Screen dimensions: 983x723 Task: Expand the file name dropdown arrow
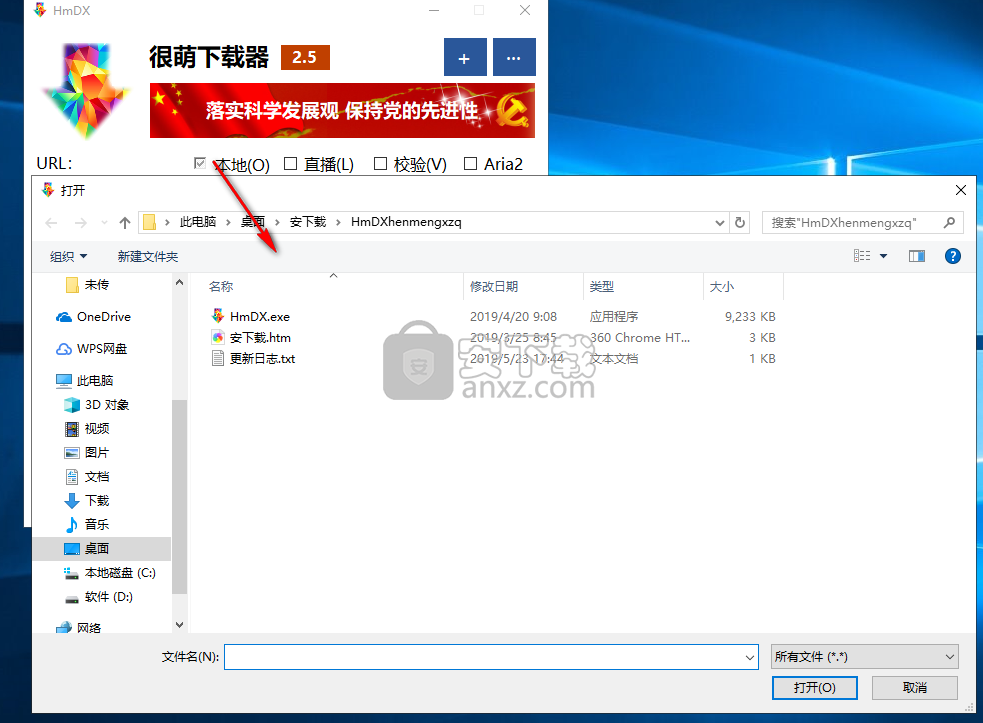[x=750, y=657]
